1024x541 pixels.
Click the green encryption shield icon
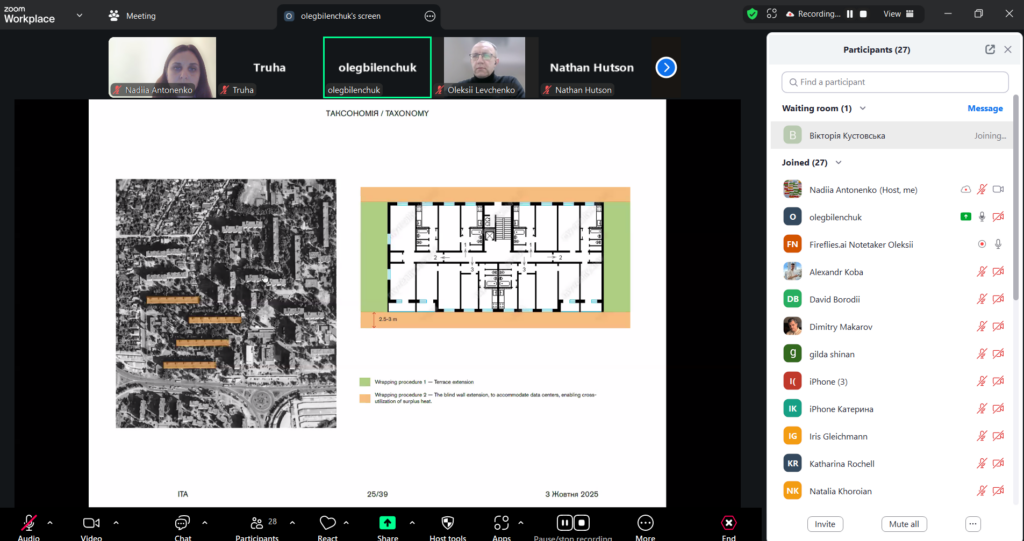click(752, 14)
